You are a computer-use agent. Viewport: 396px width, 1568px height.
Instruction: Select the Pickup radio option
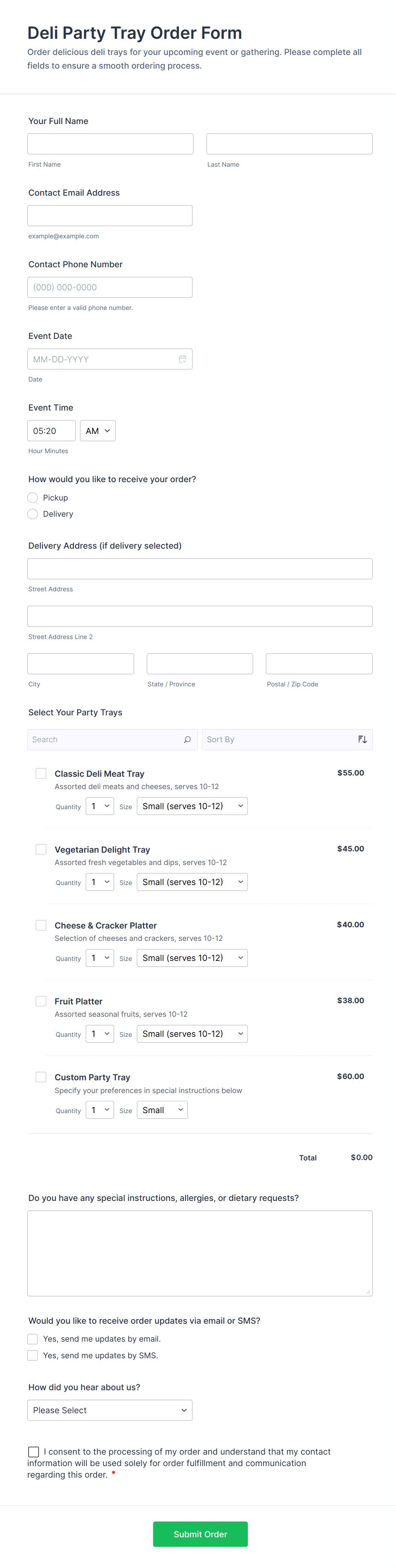tap(33, 498)
